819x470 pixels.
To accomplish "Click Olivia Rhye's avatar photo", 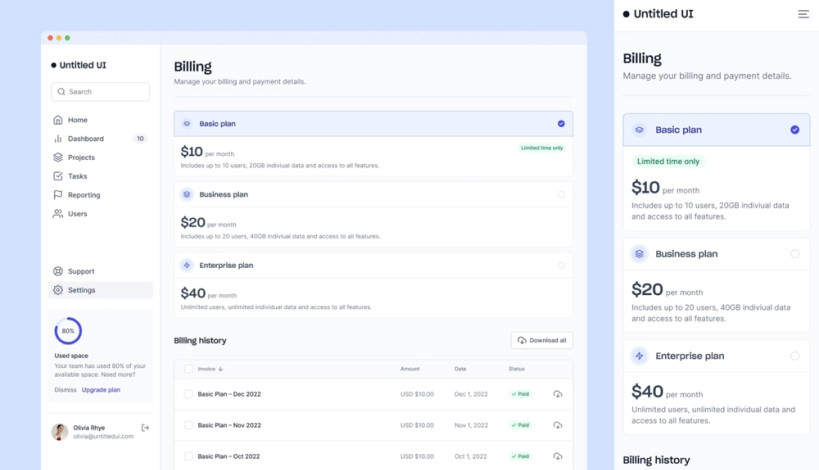I will 60,432.
